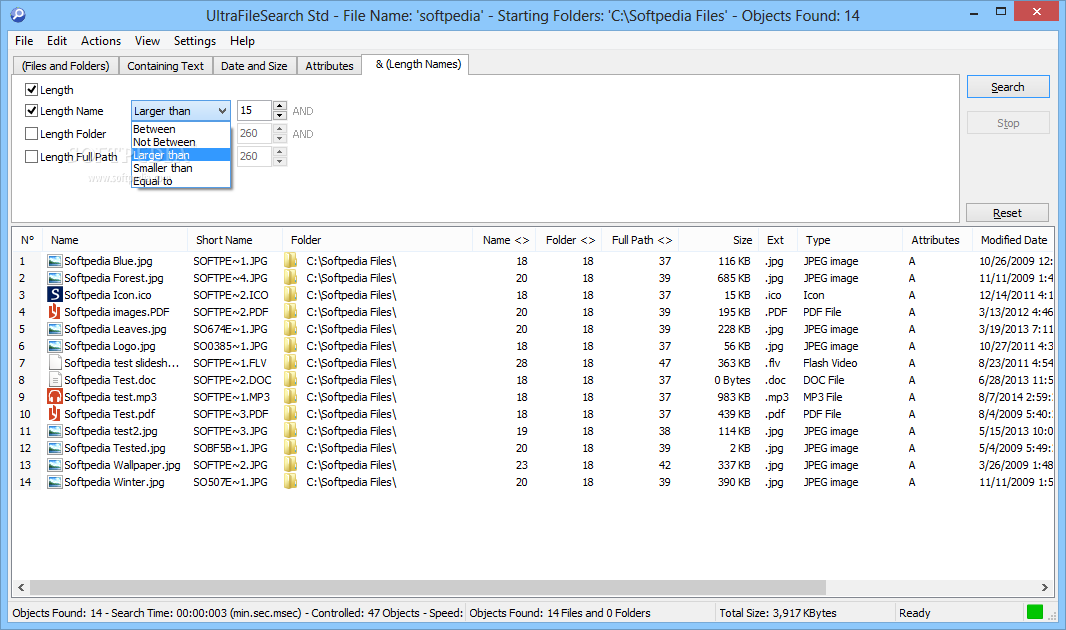Click the folder icon in row 7
Image resolution: width=1066 pixels, height=630 pixels.
(x=291, y=363)
